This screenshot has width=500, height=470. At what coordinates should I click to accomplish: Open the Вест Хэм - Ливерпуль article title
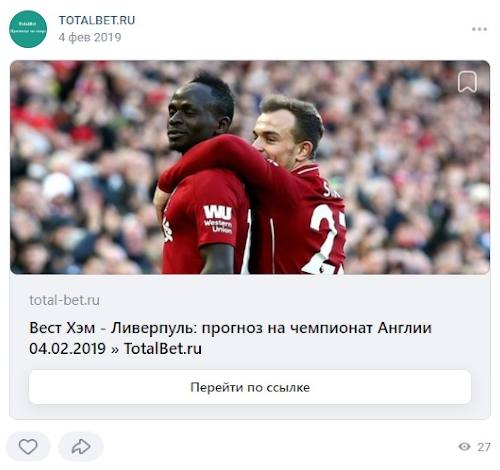(230, 328)
